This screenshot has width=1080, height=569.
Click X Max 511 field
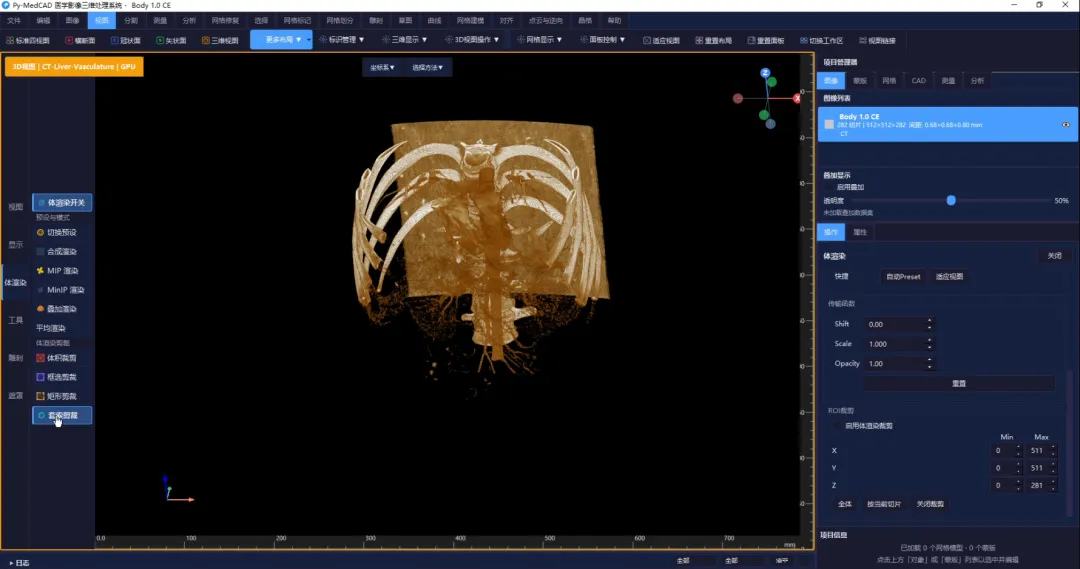[1041, 451]
